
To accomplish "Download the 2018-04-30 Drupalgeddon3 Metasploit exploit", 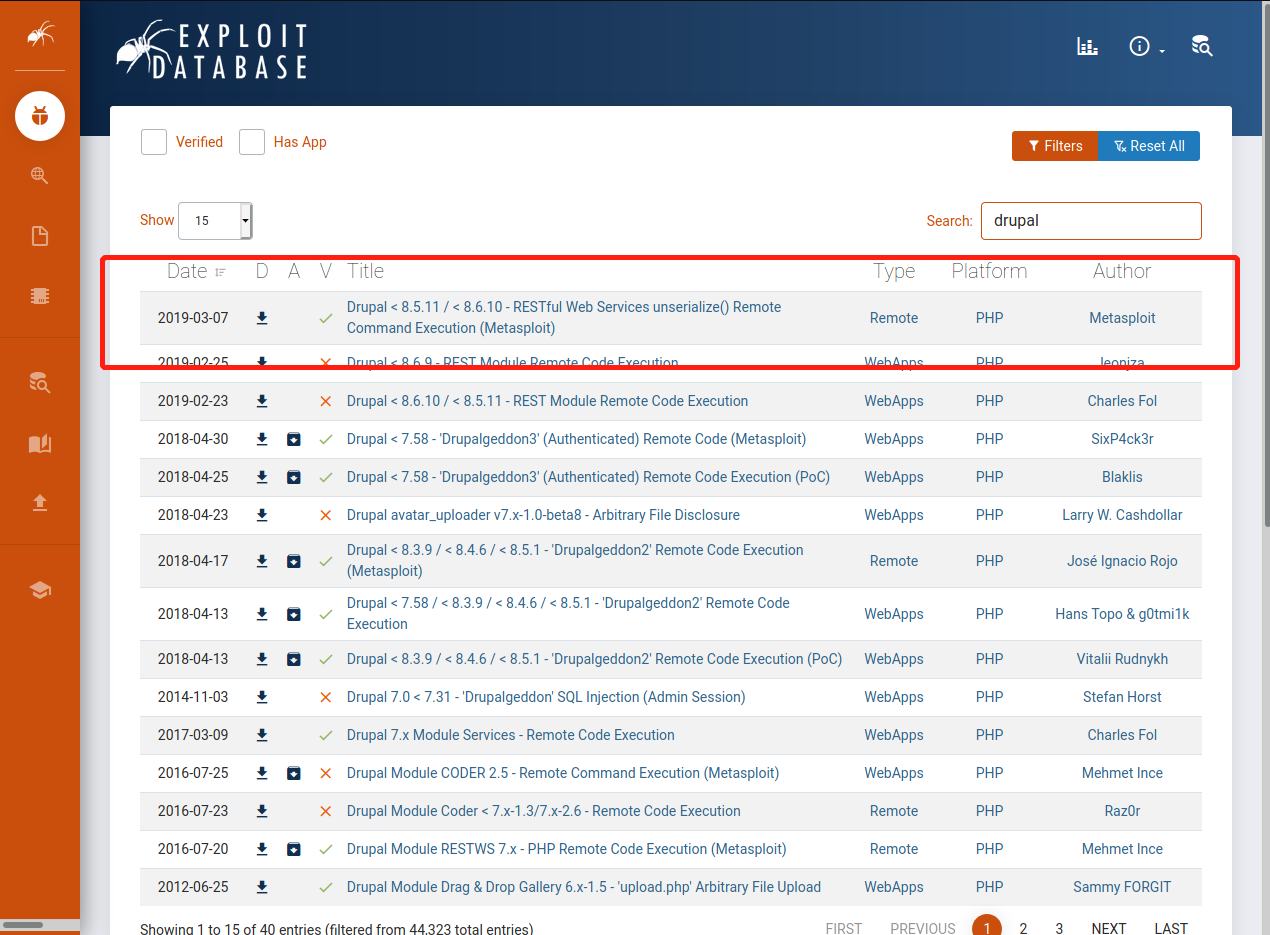I will click(x=262, y=439).
